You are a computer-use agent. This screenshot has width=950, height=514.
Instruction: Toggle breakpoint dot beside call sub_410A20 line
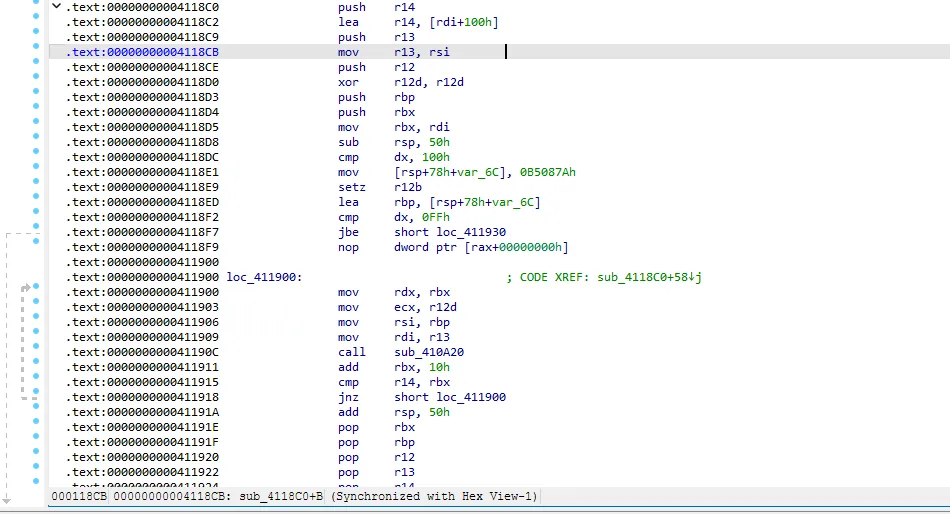(36, 346)
